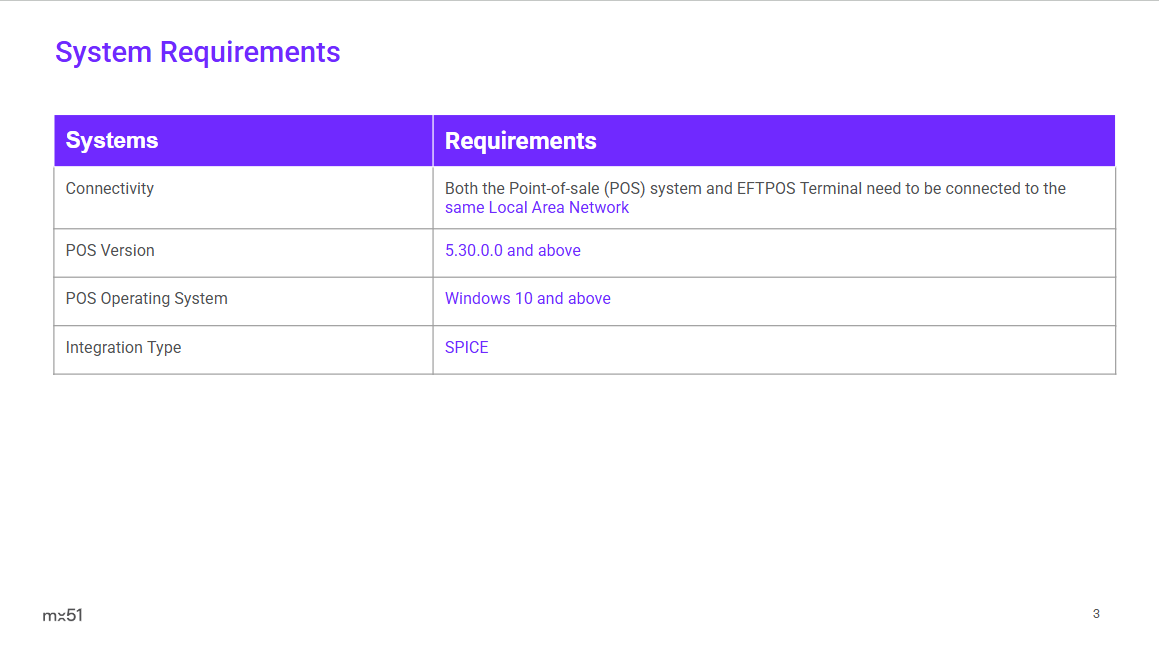
Task: Select the "System Requirements" slide title
Action: (197, 52)
